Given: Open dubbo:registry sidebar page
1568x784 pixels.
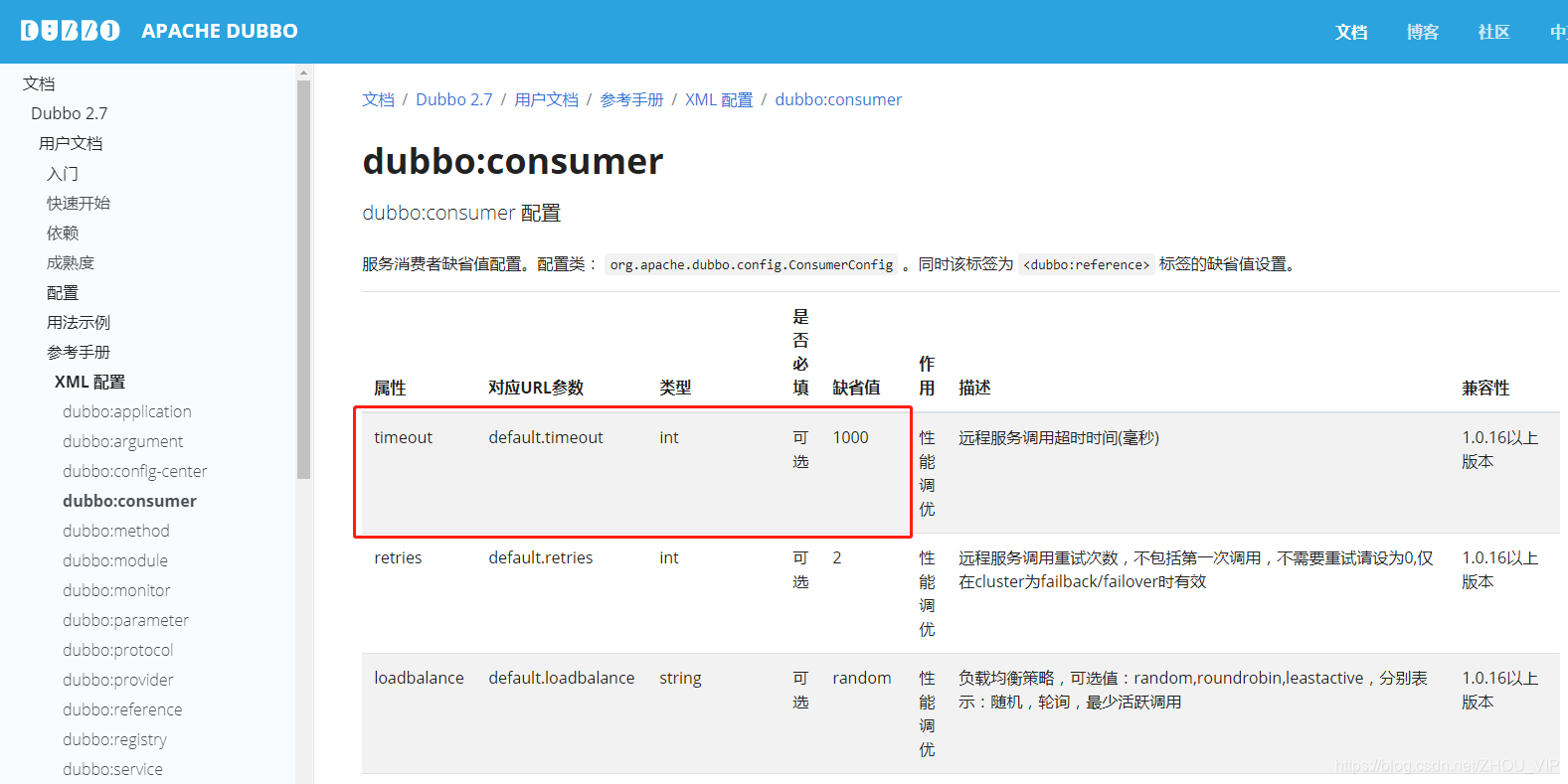Looking at the screenshot, I should pyautogui.click(x=114, y=739).
